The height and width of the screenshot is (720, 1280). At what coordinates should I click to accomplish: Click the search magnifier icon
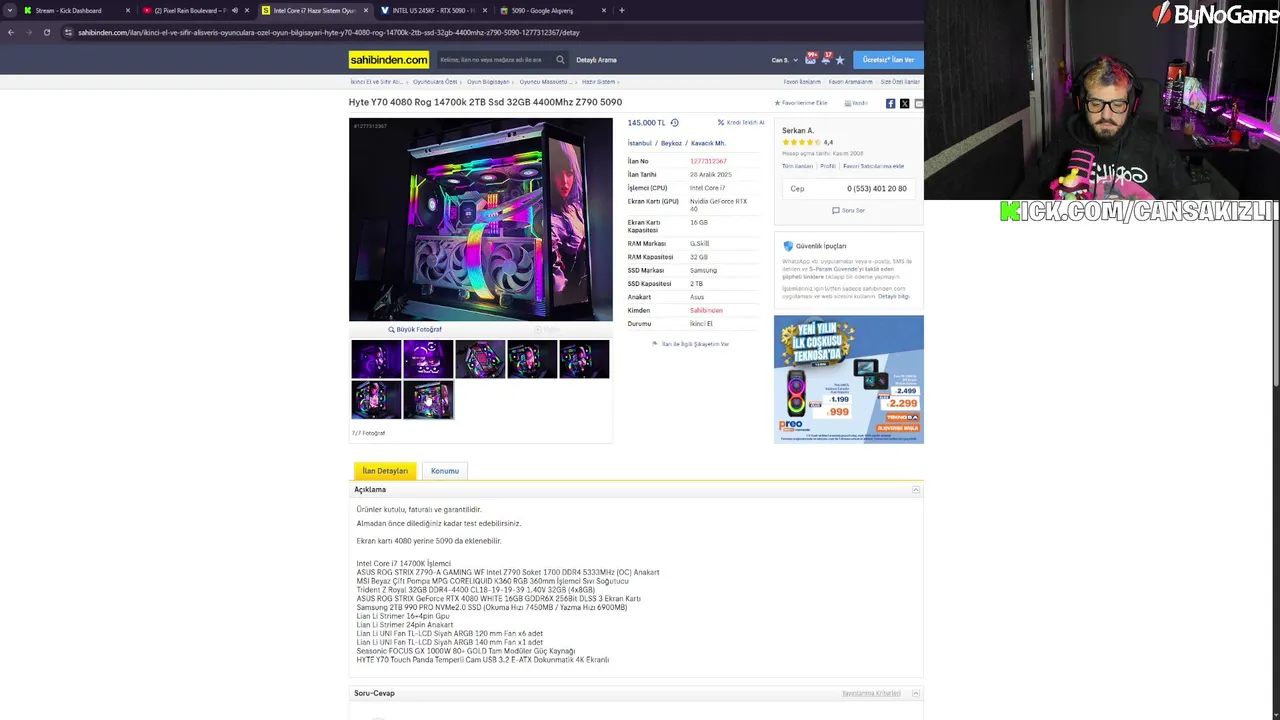560,60
